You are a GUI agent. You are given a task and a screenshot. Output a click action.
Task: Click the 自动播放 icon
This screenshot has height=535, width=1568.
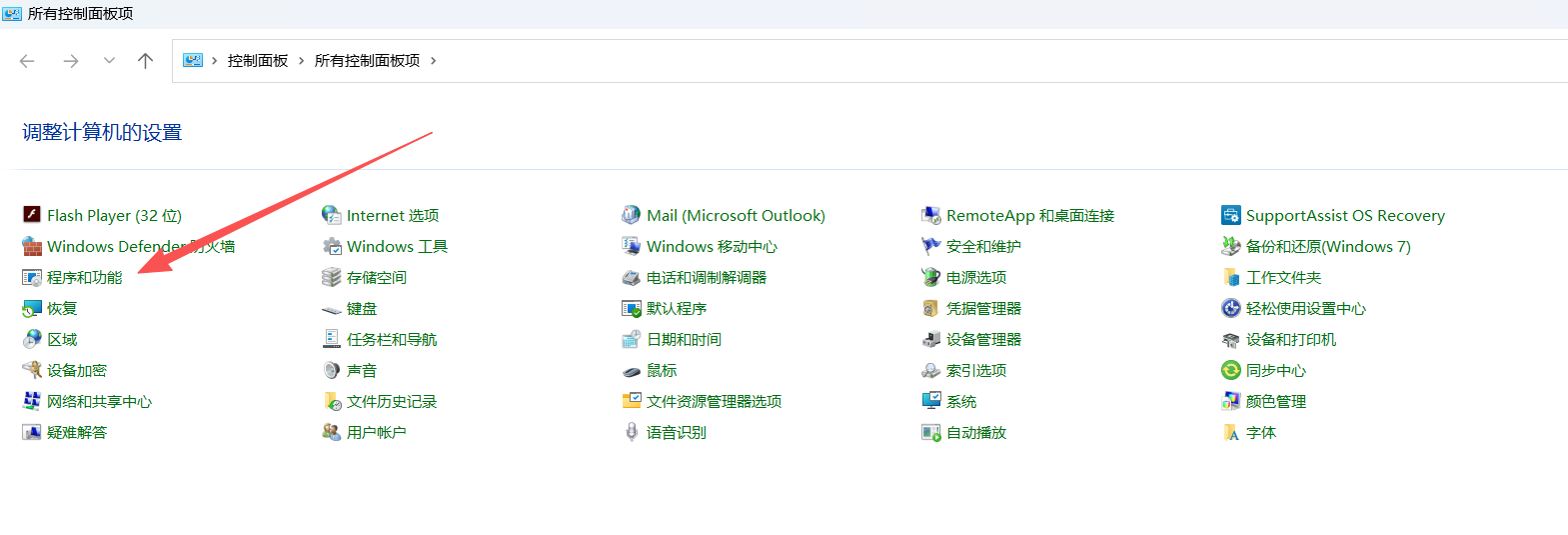[x=931, y=432]
